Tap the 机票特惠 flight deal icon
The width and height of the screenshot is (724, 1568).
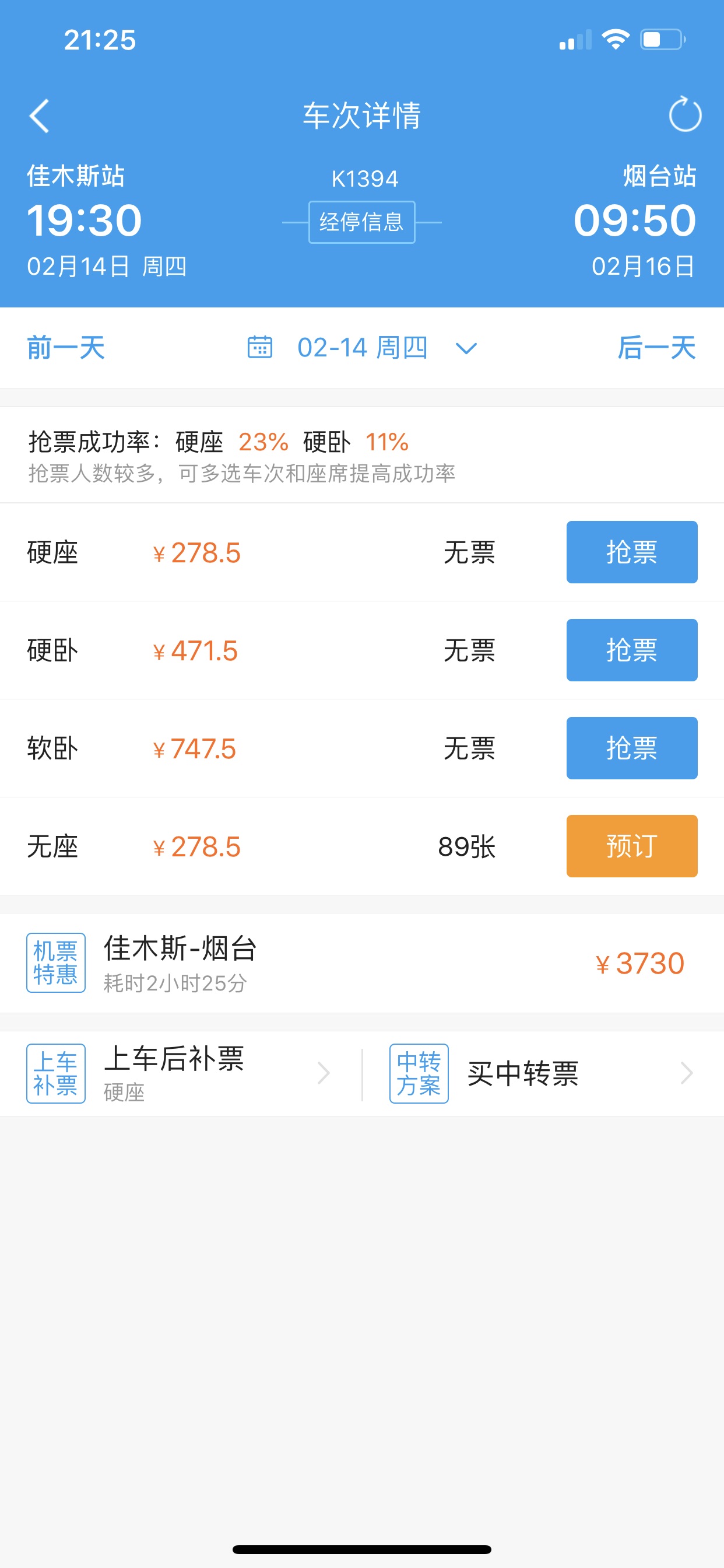(56, 963)
